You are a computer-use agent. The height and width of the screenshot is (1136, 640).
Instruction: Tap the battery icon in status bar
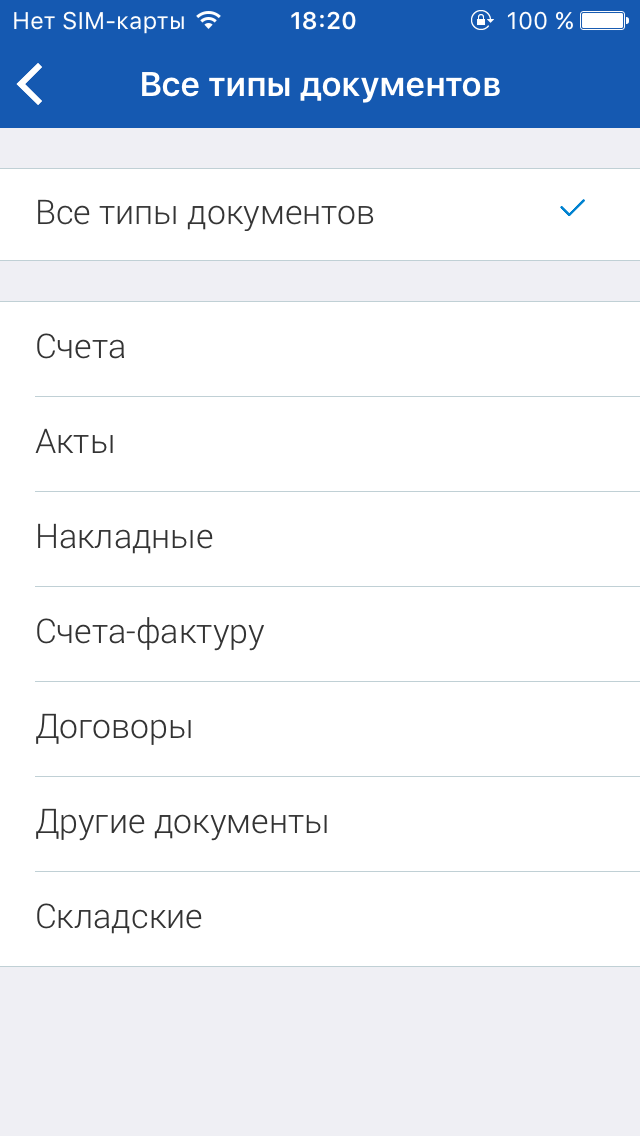tap(604, 21)
